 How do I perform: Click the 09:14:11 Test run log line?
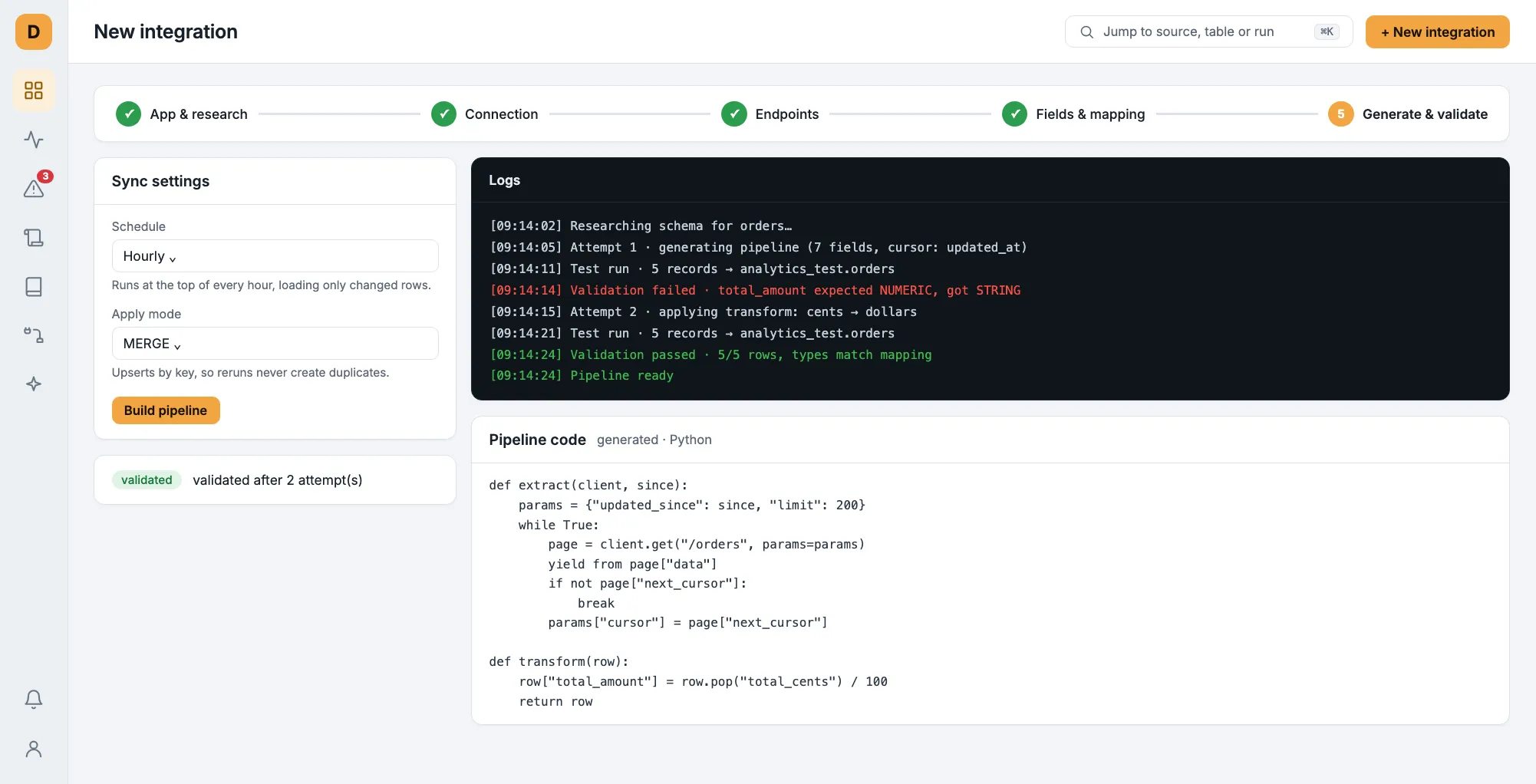tap(692, 268)
